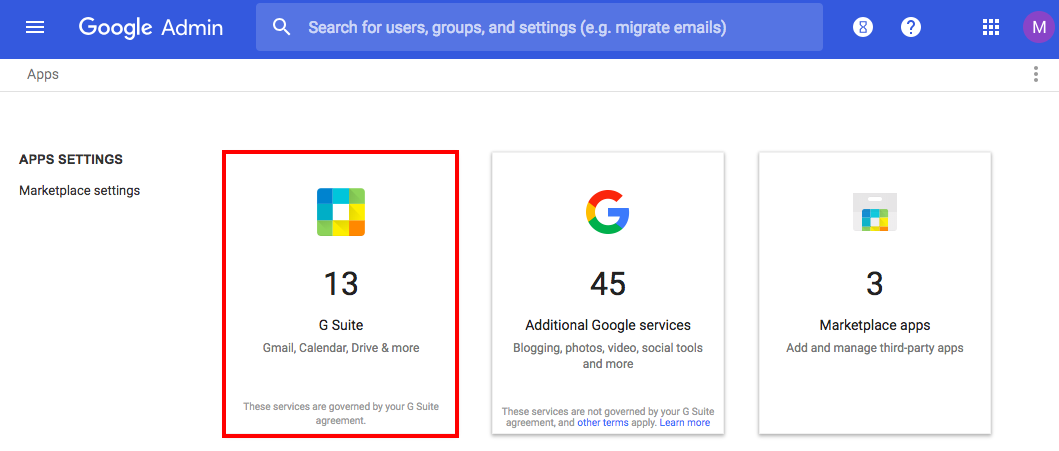1059x451 pixels.
Task: Open Marketplace settings in sidebar
Action: click(80, 191)
